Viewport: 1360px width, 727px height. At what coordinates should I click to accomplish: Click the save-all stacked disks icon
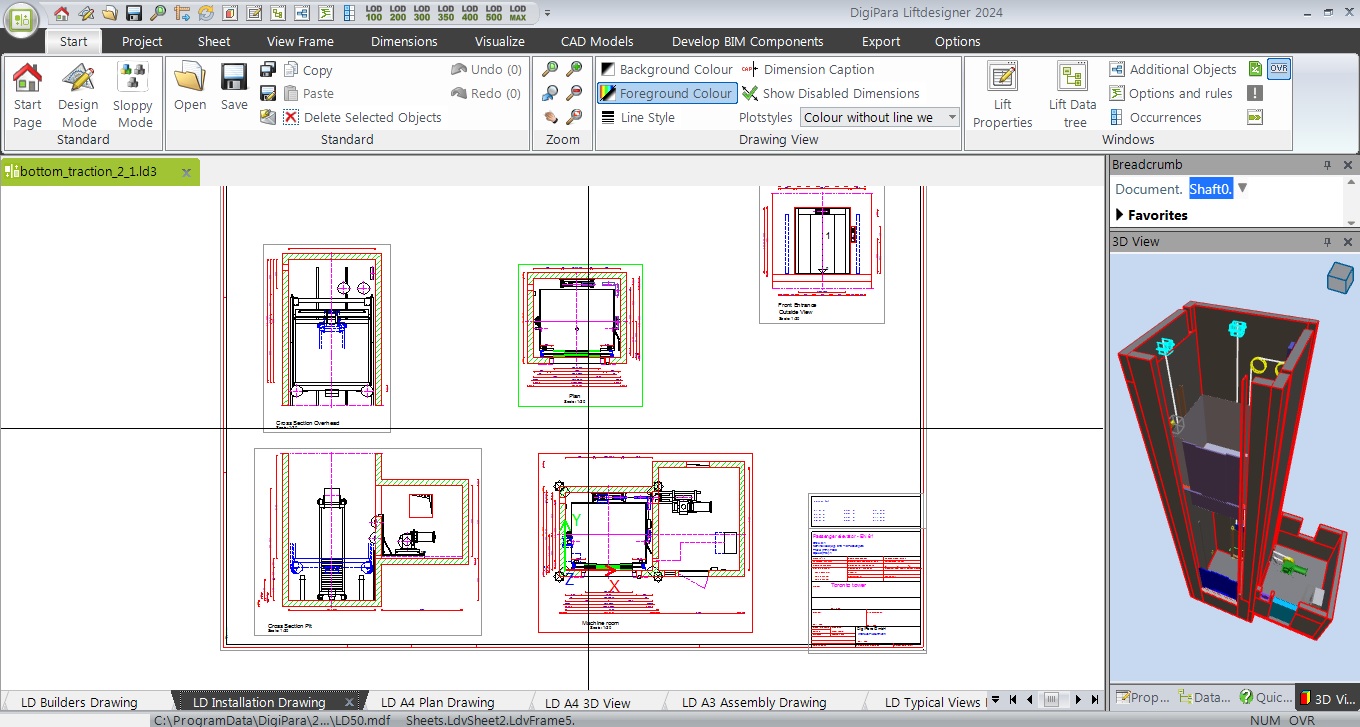coord(268,69)
